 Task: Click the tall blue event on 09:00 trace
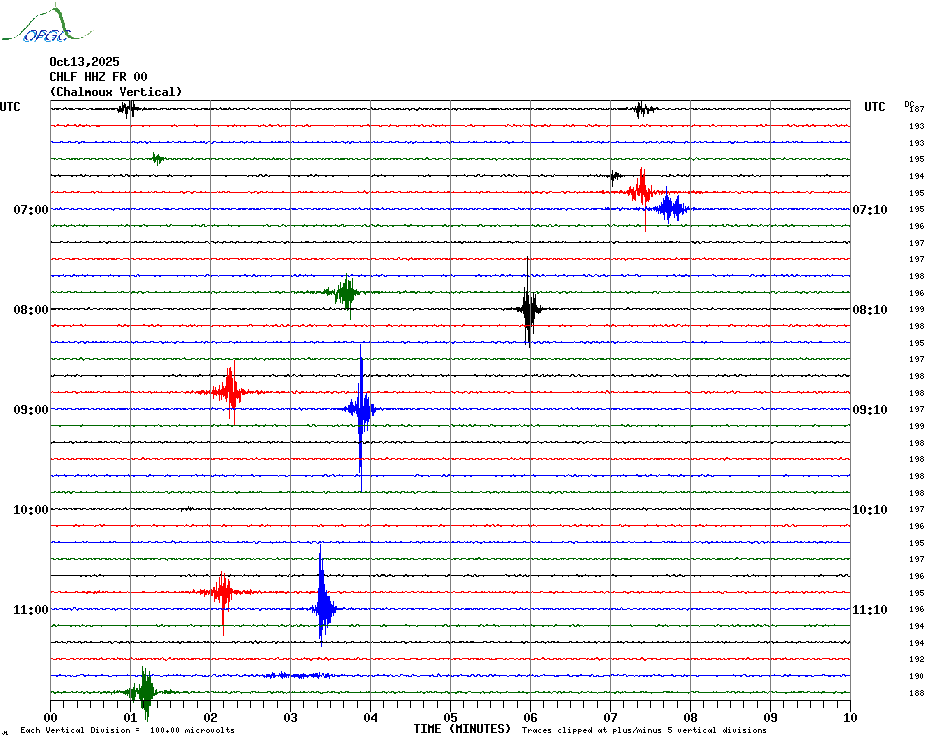(361, 409)
